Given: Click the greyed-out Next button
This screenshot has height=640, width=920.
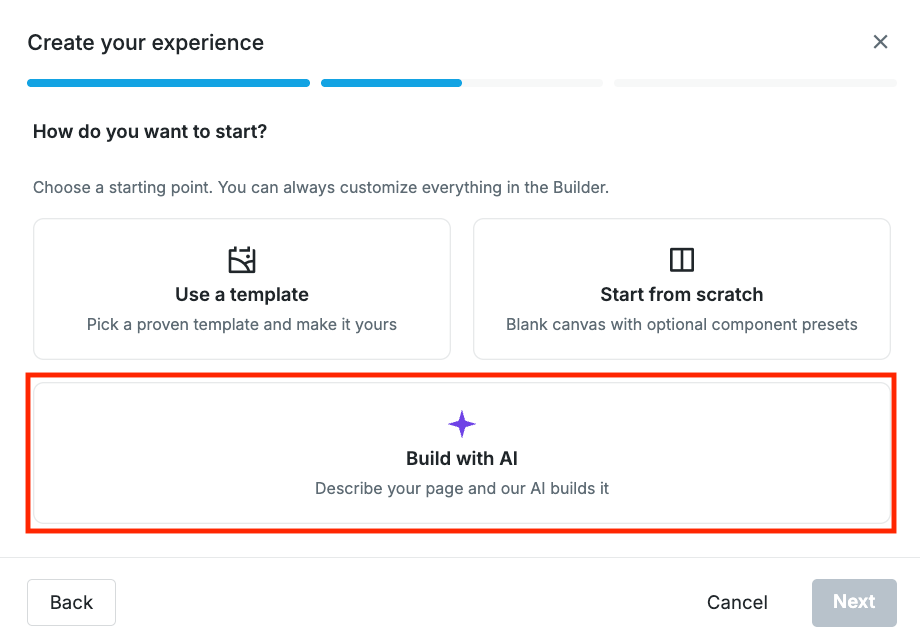Looking at the screenshot, I should tap(854, 602).
